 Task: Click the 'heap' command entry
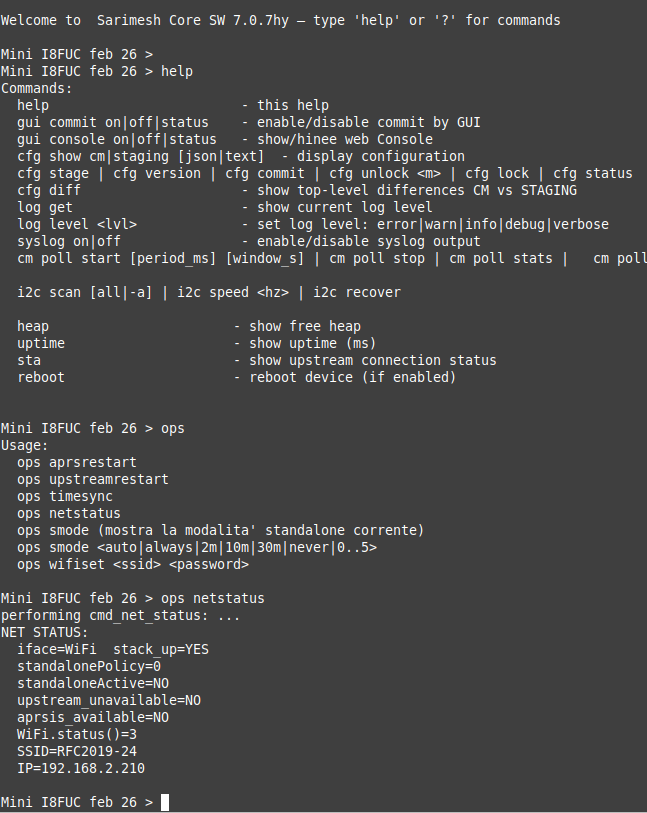tap(33, 326)
